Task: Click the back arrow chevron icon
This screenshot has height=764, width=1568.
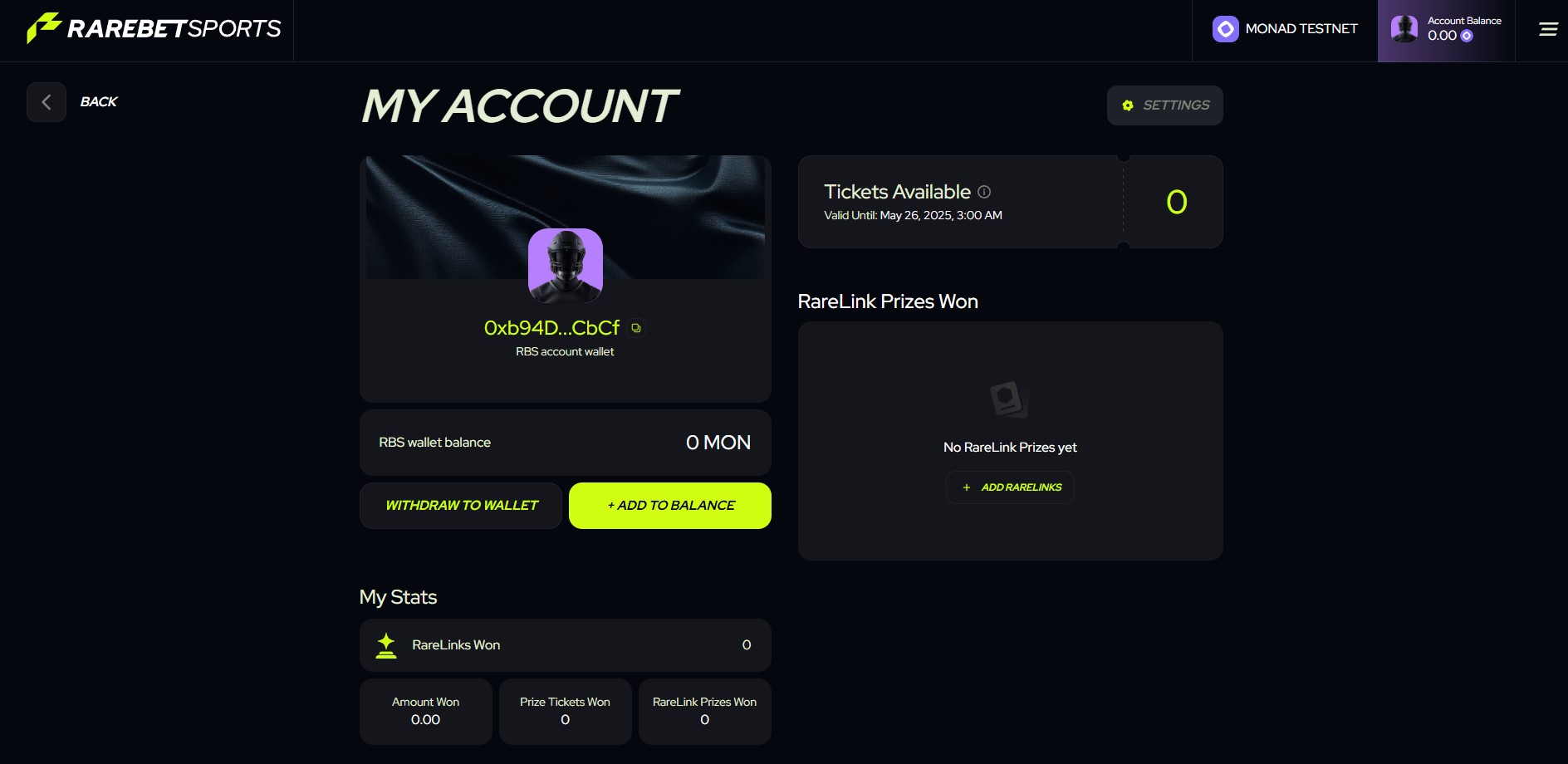Action: [x=47, y=102]
